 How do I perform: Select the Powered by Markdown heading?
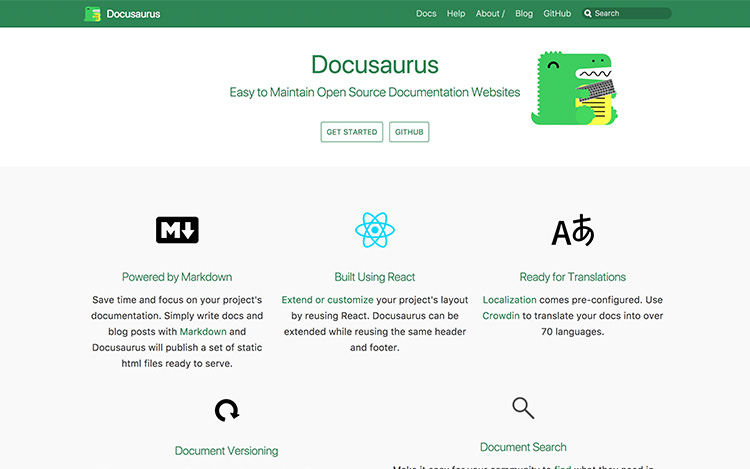(177, 277)
